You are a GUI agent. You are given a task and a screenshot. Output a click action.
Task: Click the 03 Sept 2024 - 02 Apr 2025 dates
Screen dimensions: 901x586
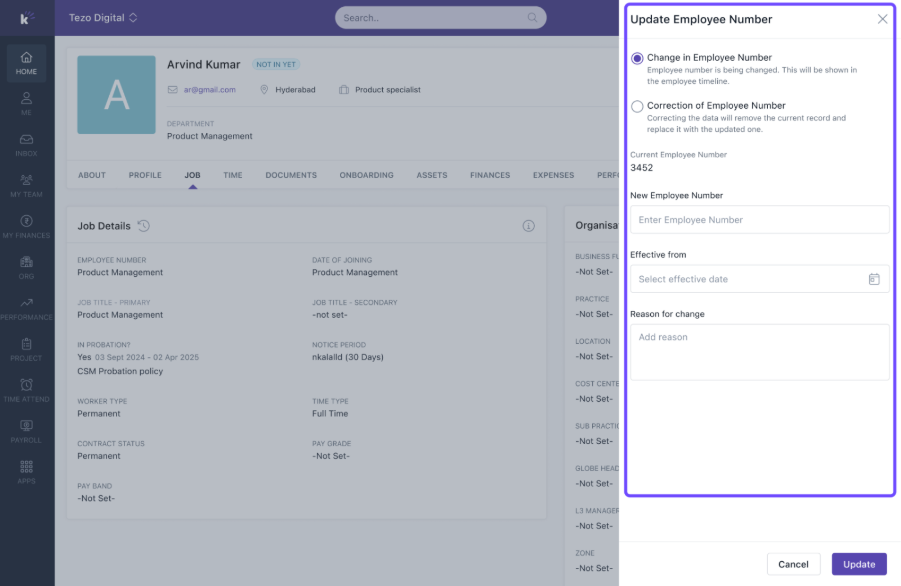pyautogui.click(x=147, y=357)
